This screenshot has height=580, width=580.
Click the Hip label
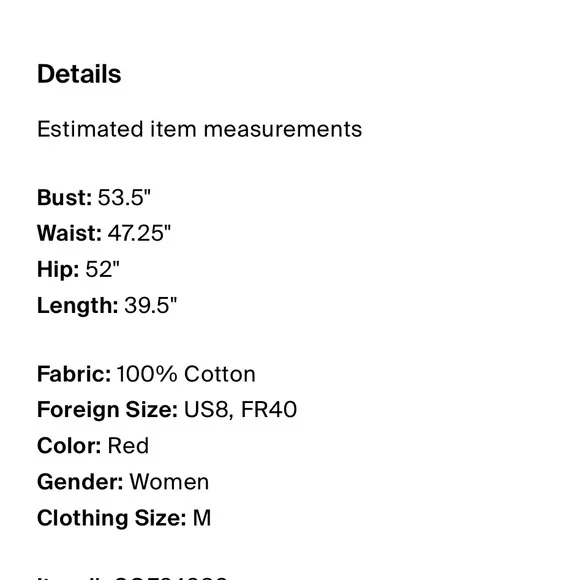(x=58, y=269)
